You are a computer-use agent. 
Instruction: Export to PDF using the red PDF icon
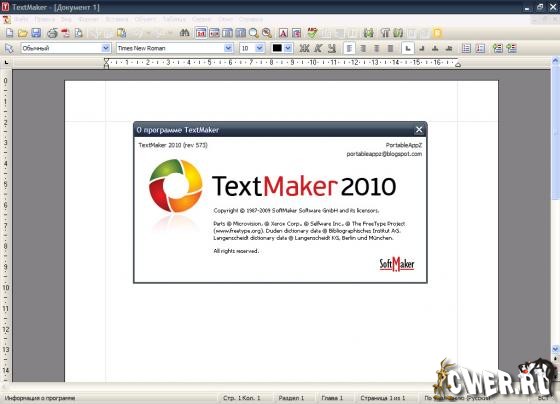tap(66, 33)
